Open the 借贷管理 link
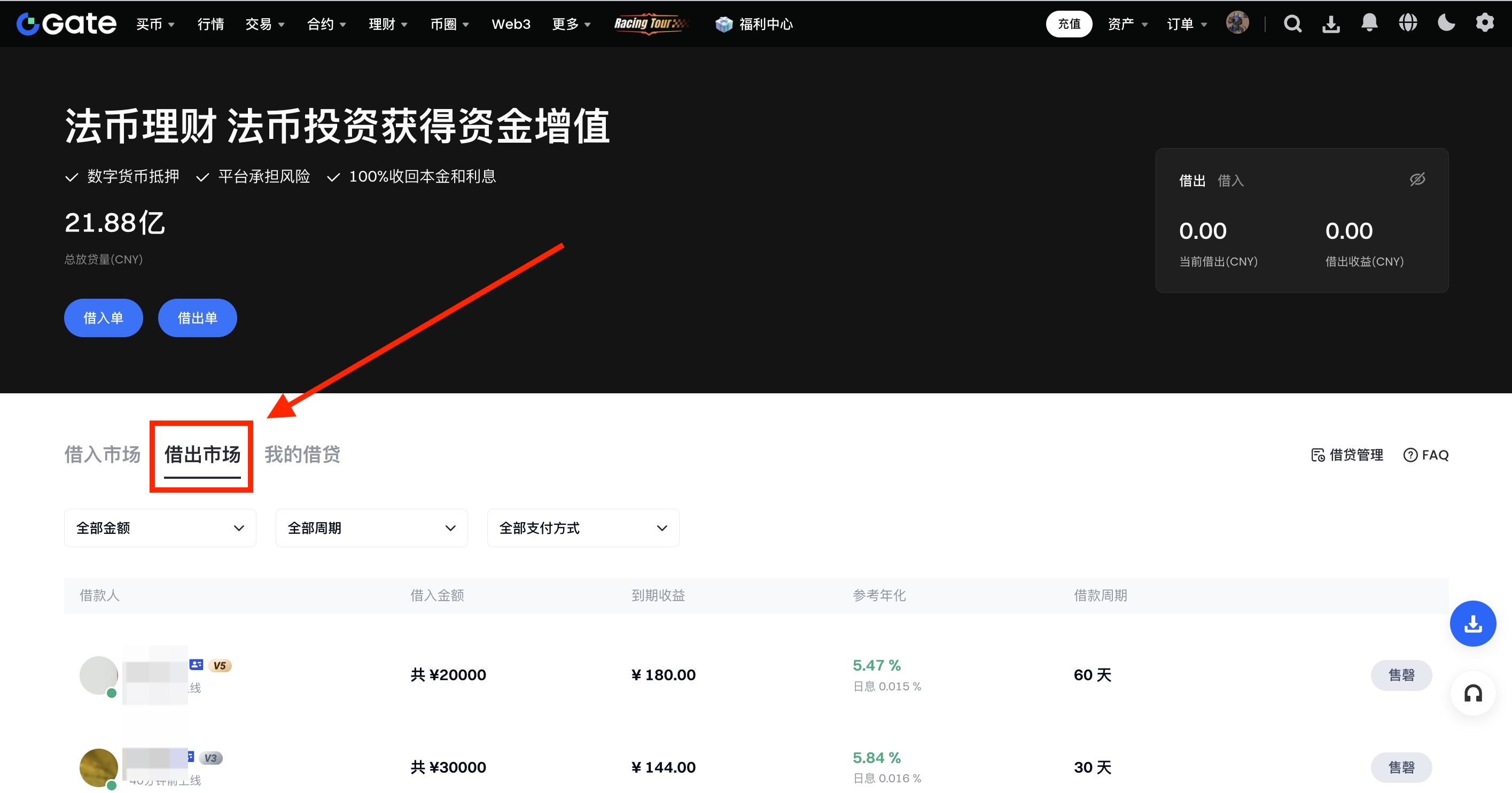Screen dimensions: 1512x793 [1347, 455]
